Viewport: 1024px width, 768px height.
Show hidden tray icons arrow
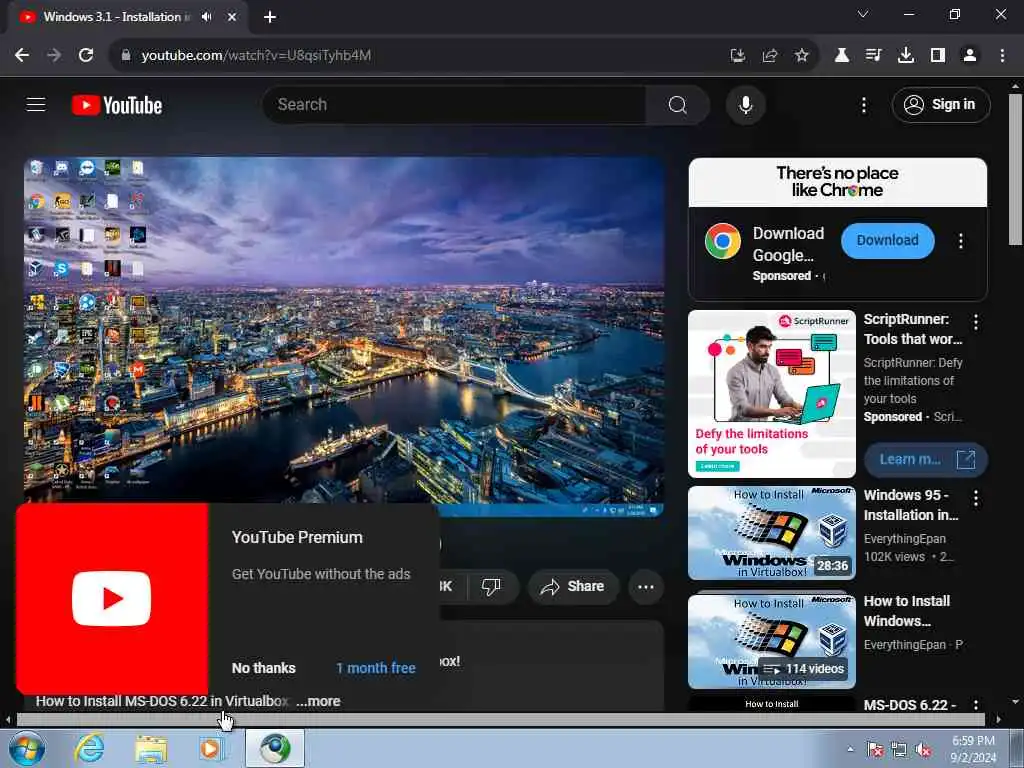tap(850, 750)
